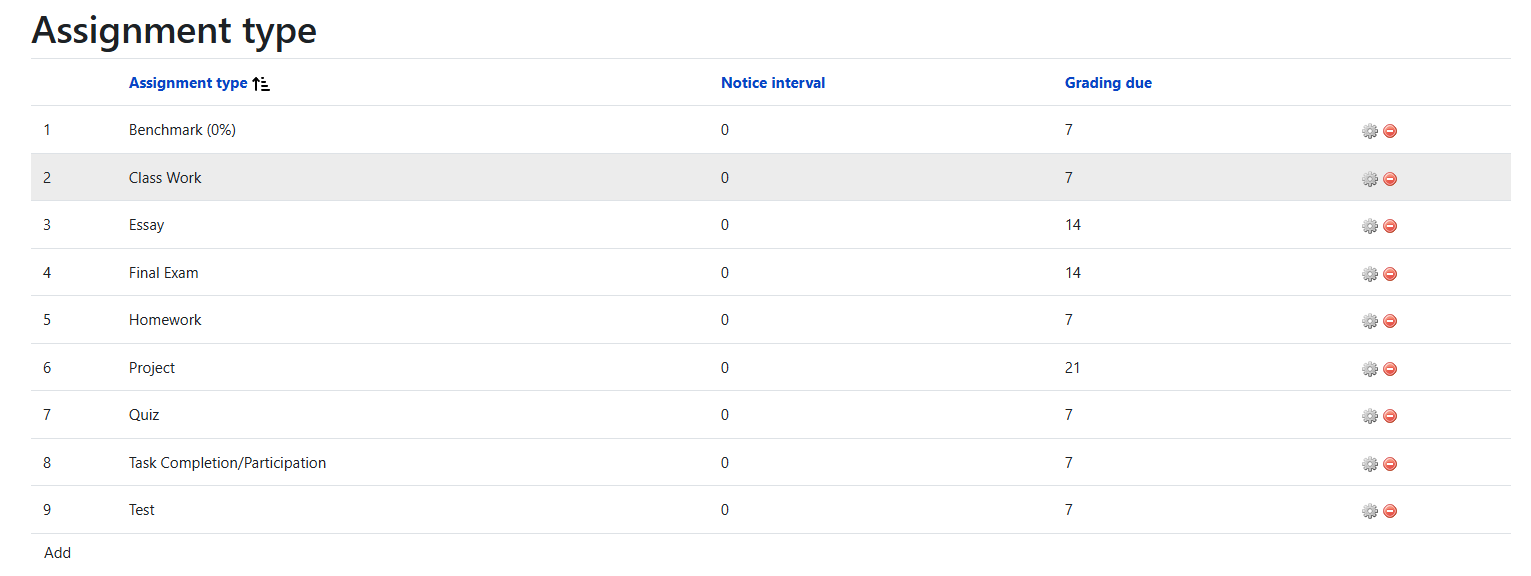Delete the Homework assignment type
The image size is (1531, 576).
pos(1390,321)
